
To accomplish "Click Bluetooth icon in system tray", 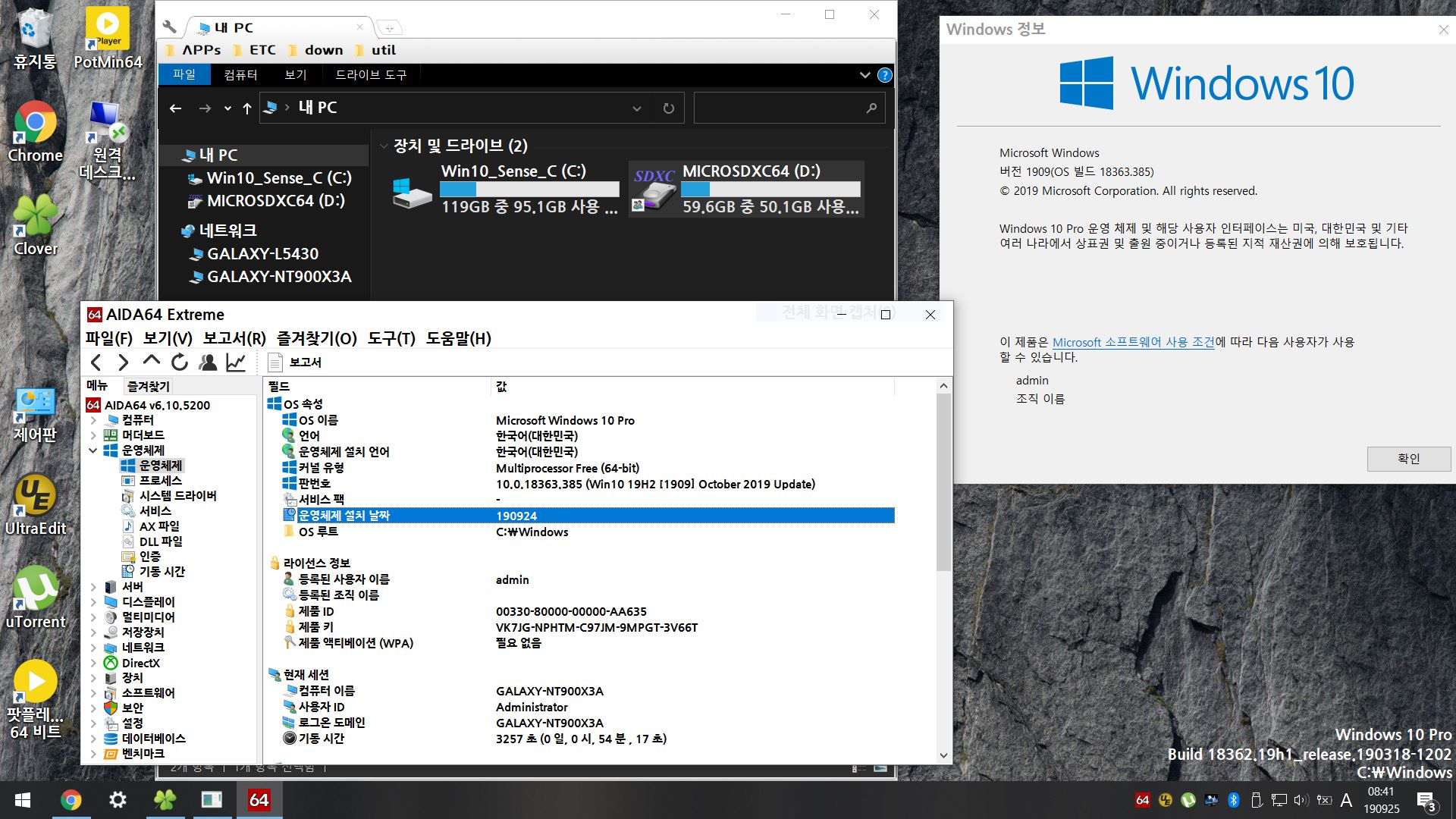I will pyautogui.click(x=1233, y=800).
